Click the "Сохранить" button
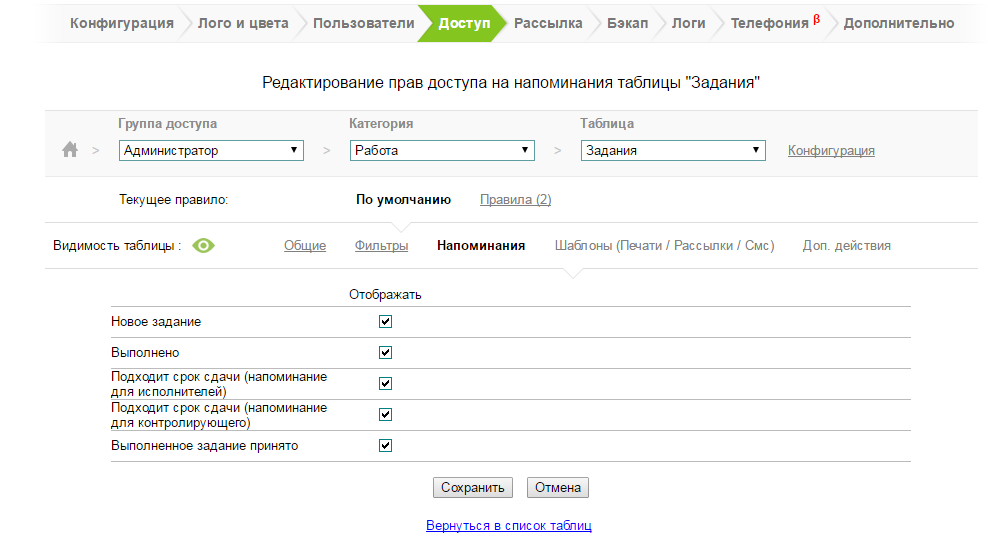The height and width of the screenshot is (543, 1006). [473, 488]
